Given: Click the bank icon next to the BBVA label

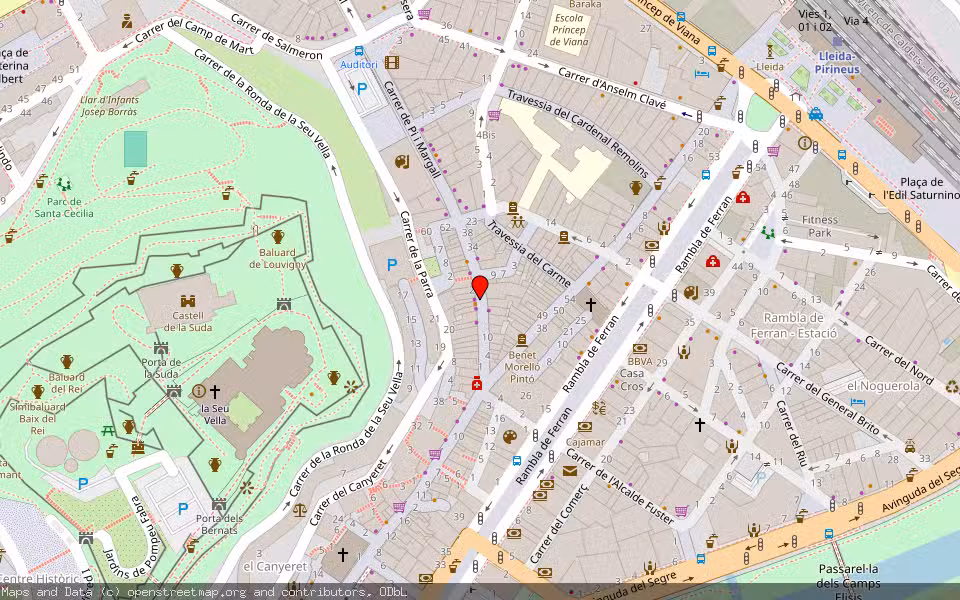Looking at the screenshot, I should pyautogui.click(x=641, y=349).
